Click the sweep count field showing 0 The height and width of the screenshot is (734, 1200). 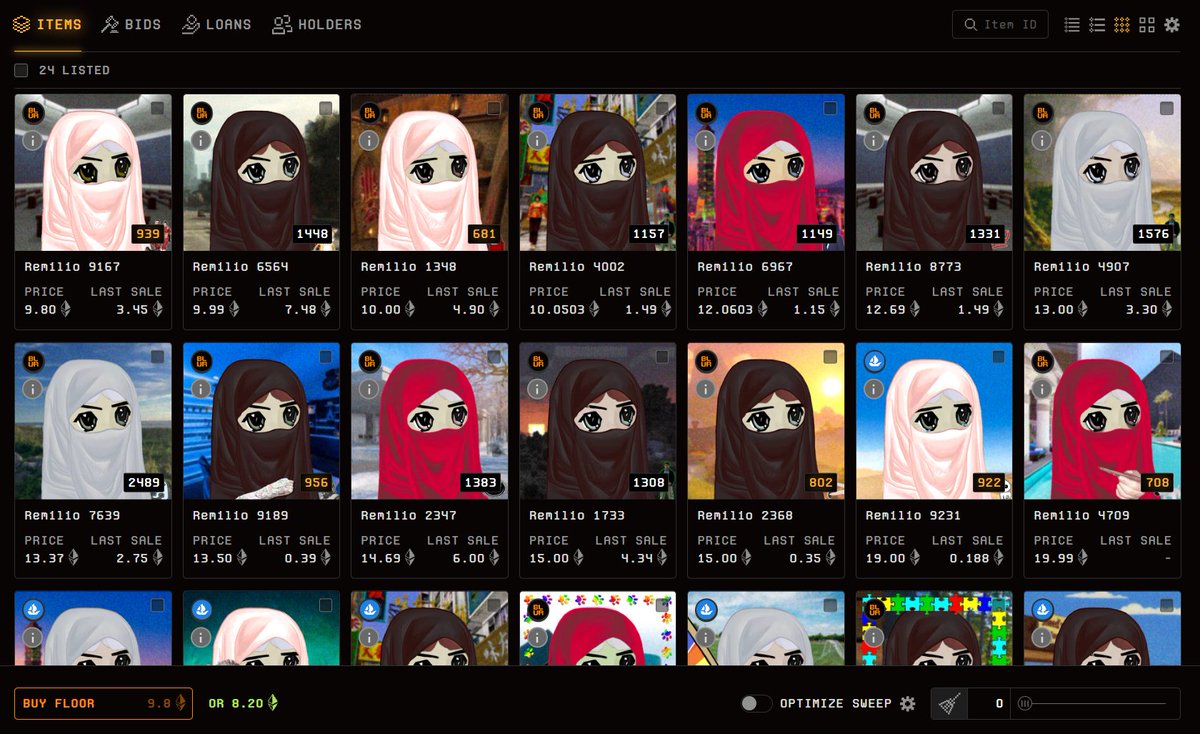[988, 703]
